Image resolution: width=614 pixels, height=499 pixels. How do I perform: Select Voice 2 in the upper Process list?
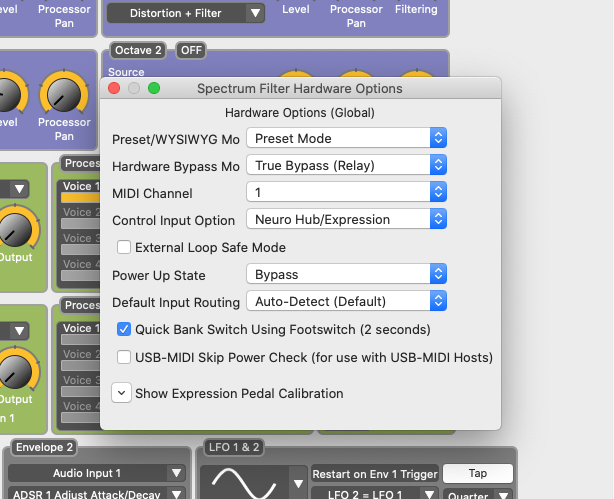81,217
